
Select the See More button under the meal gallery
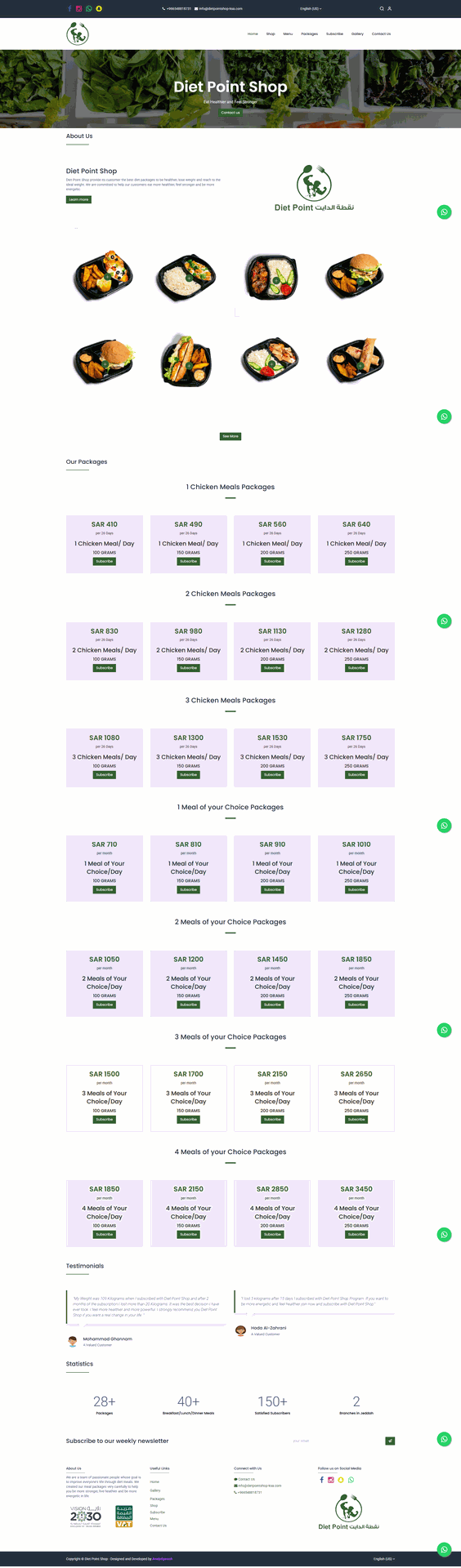point(230,436)
